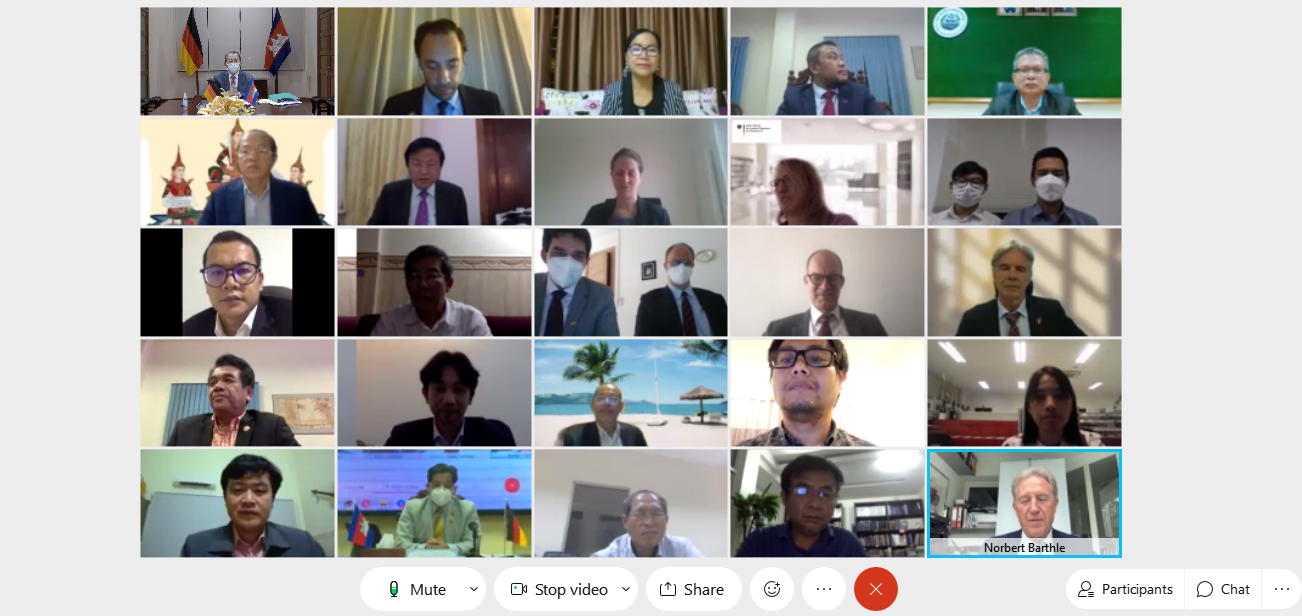Click the speech bubble icon beside Chat
Screen dimensions: 1302x616
click(x=1205, y=589)
